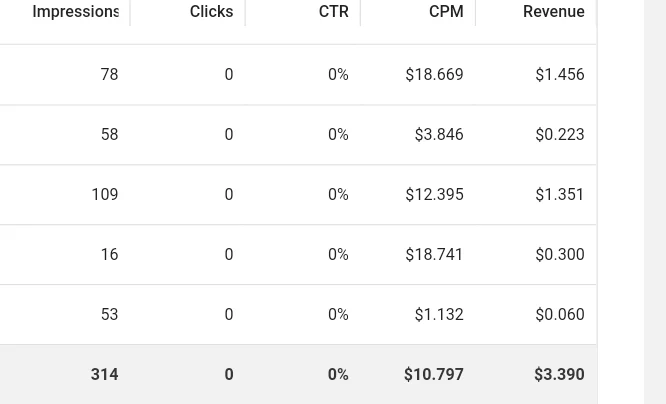This screenshot has height=404, width=666.
Task: Click the $12.395 CPM cell
Action: tap(434, 195)
